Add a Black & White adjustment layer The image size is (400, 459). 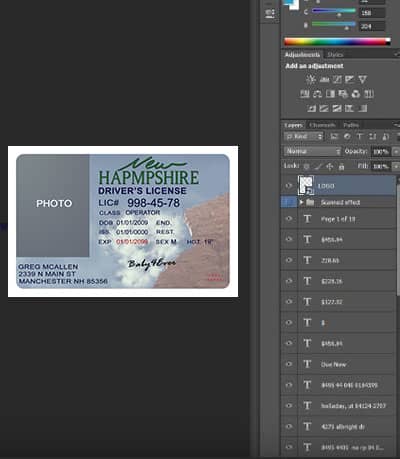[x=330, y=94]
